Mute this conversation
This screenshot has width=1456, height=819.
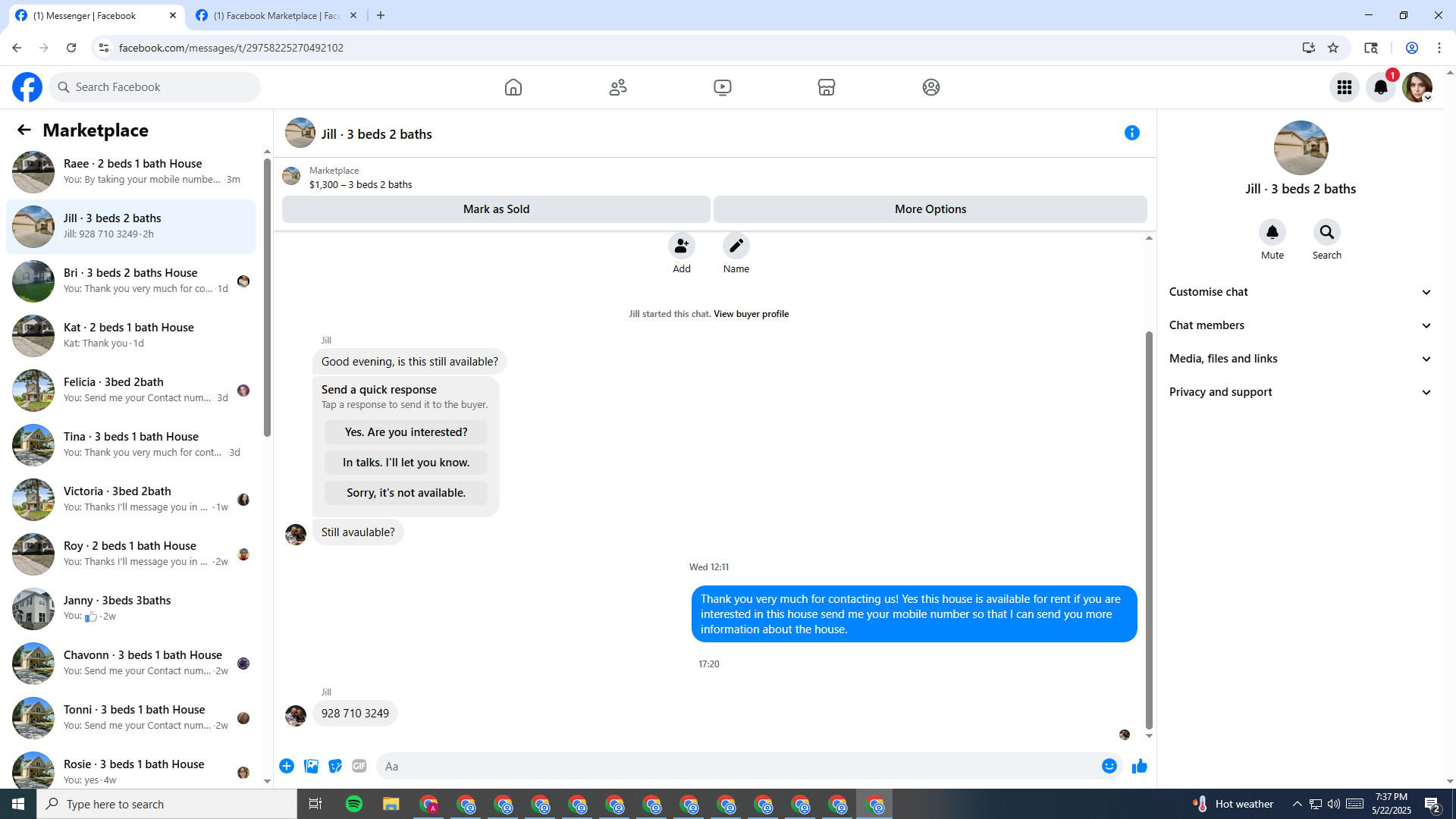[1272, 232]
